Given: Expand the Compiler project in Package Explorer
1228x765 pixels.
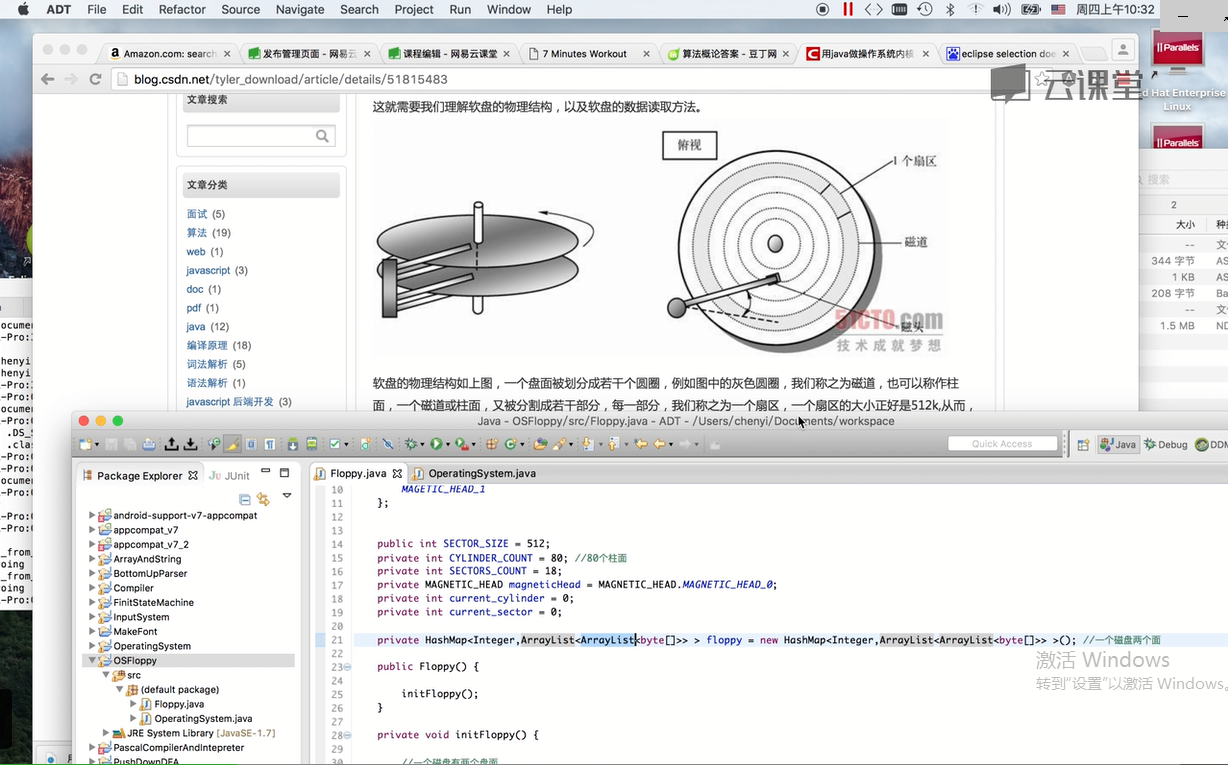Looking at the screenshot, I should 93,588.
